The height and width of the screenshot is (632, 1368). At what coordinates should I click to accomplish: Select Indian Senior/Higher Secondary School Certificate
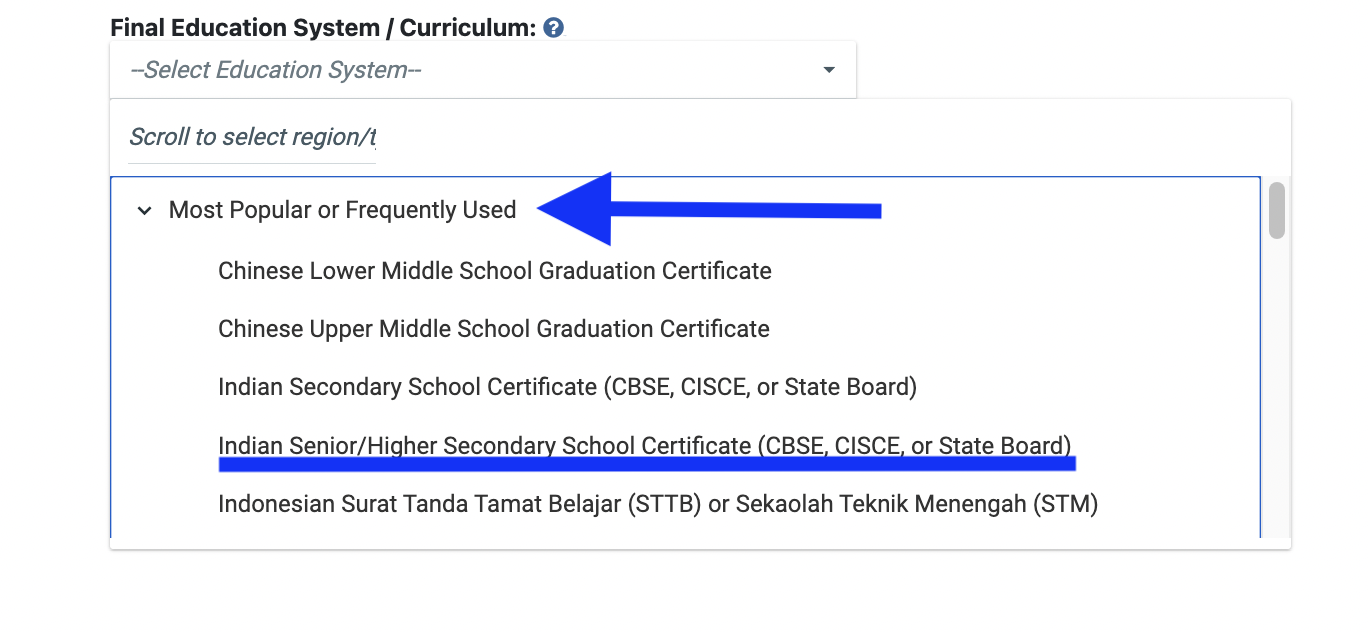click(x=644, y=445)
